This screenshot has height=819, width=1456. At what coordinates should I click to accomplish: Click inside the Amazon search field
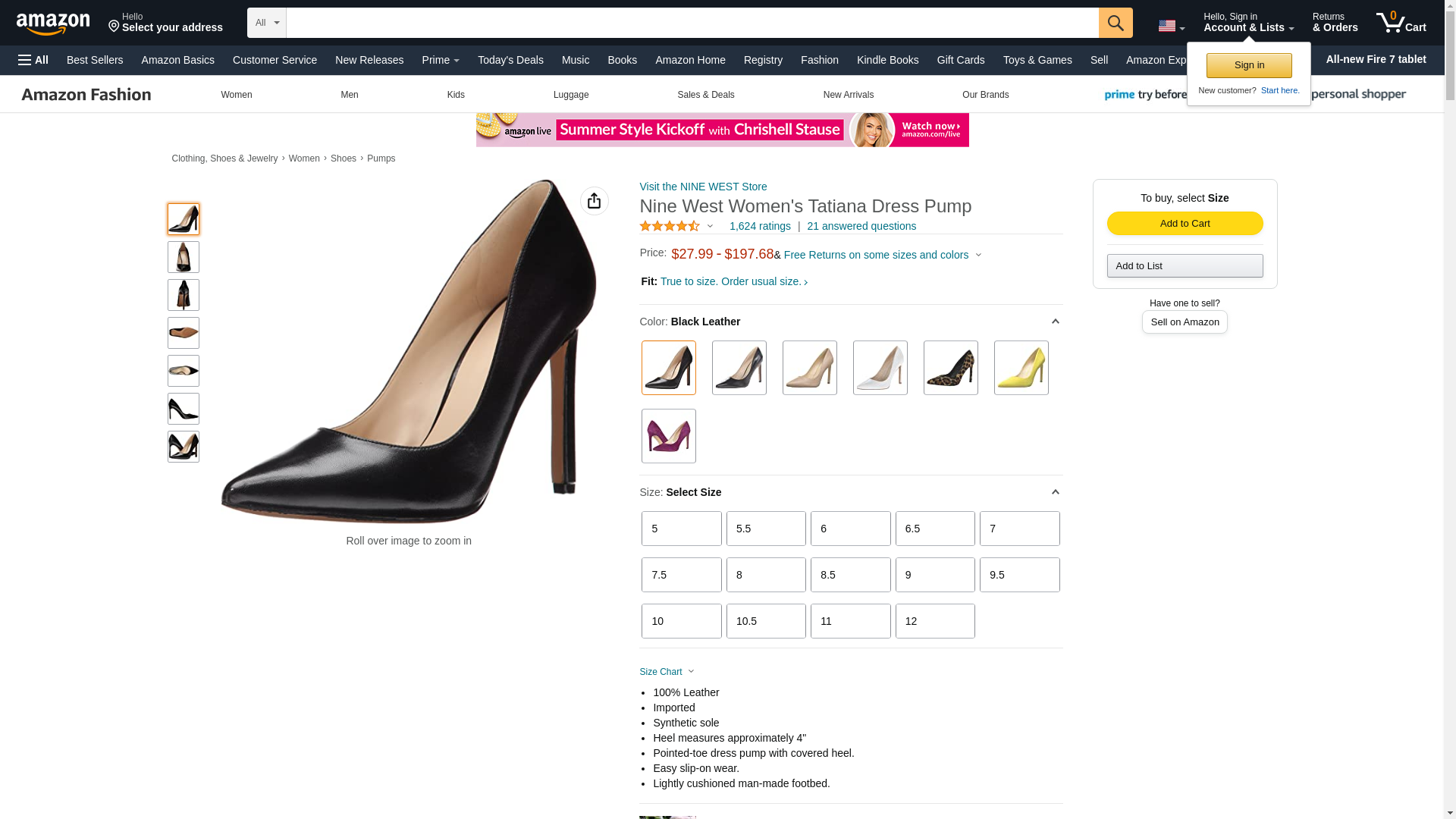tap(692, 23)
